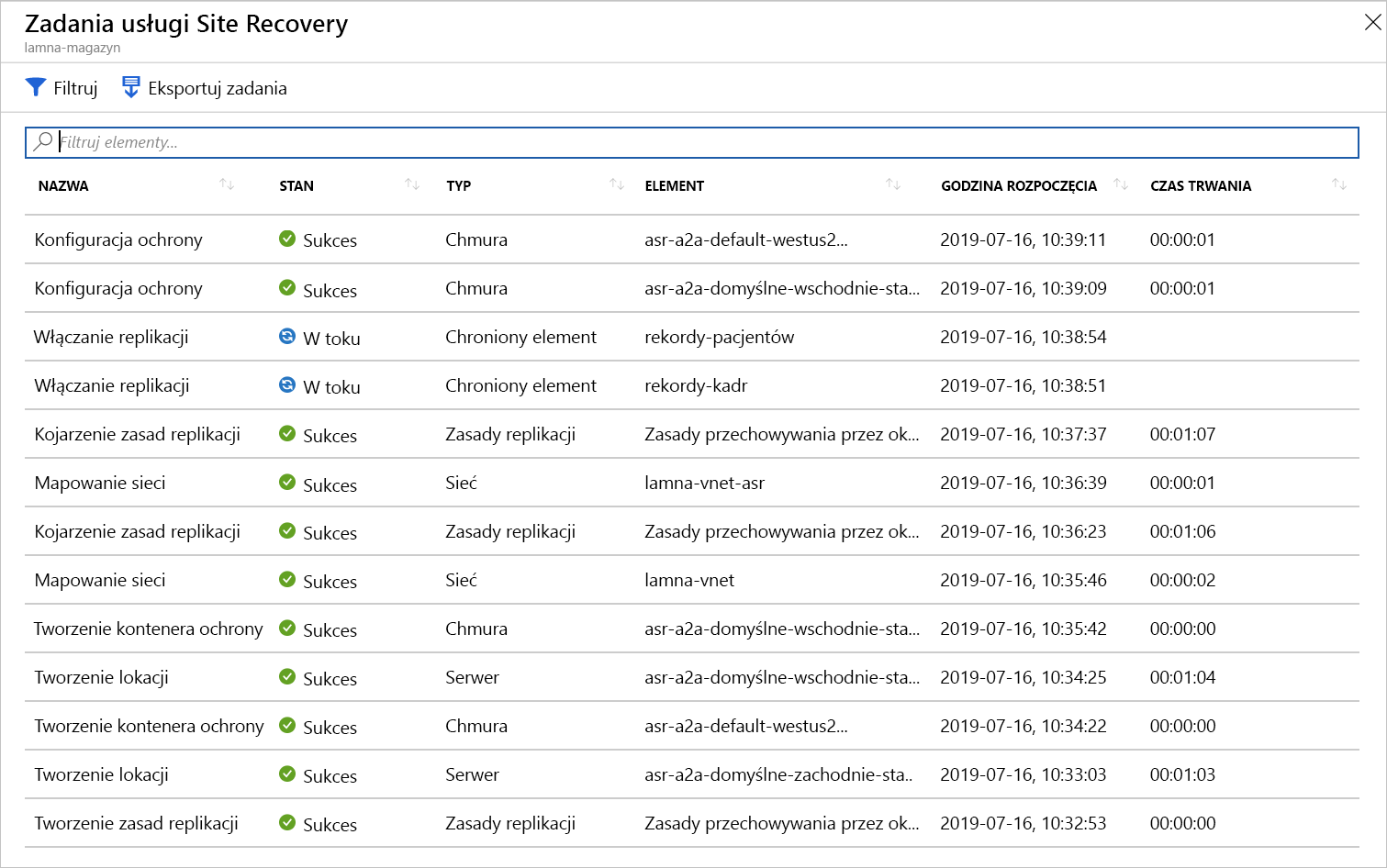The width and height of the screenshot is (1387, 868).
Task: Click Sieć type in the 10:36:39 row
Action: point(461,483)
